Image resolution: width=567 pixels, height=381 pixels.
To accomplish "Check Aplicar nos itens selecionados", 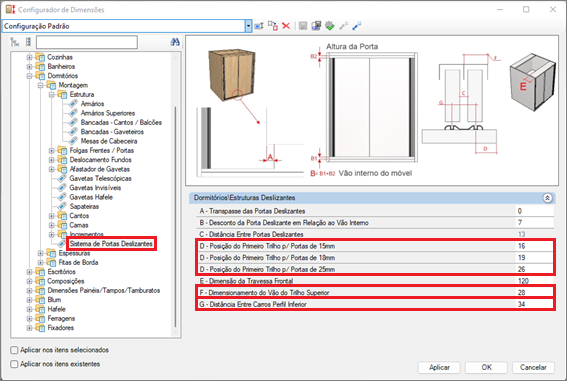I will coord(14,350).
